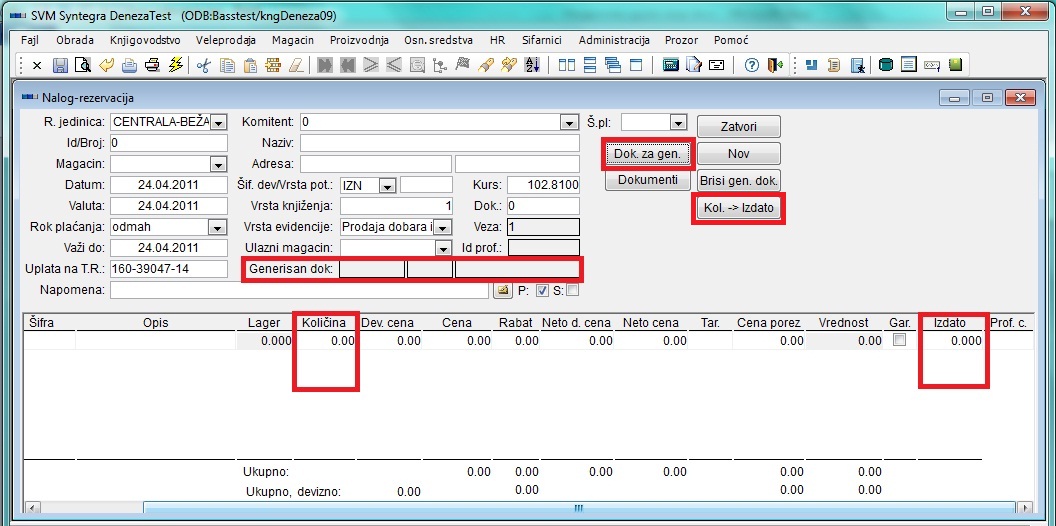
Task: Expand the Ulazni magacin dropdown
Action: (443, 248)
